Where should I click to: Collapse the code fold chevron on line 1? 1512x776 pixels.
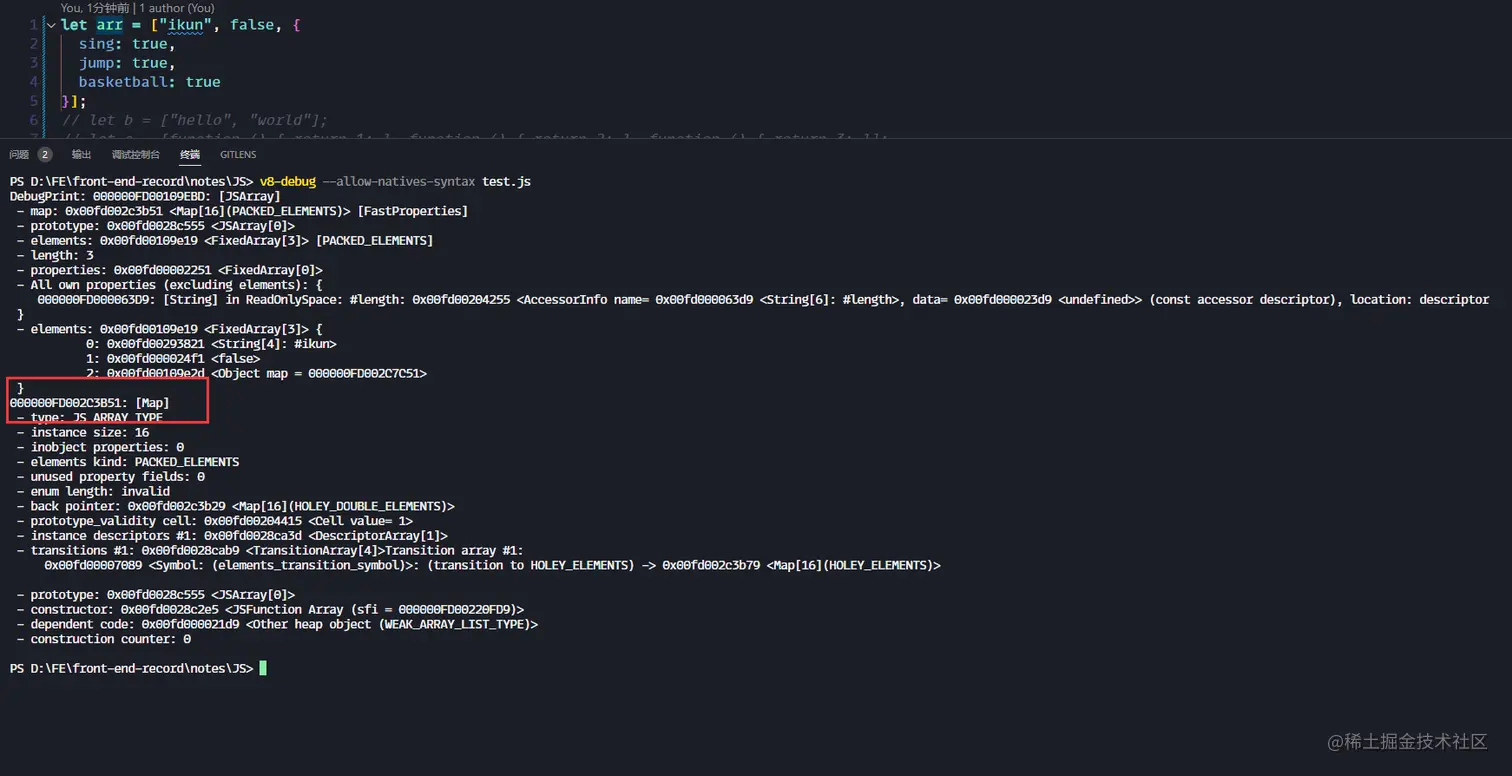point(51,25)
